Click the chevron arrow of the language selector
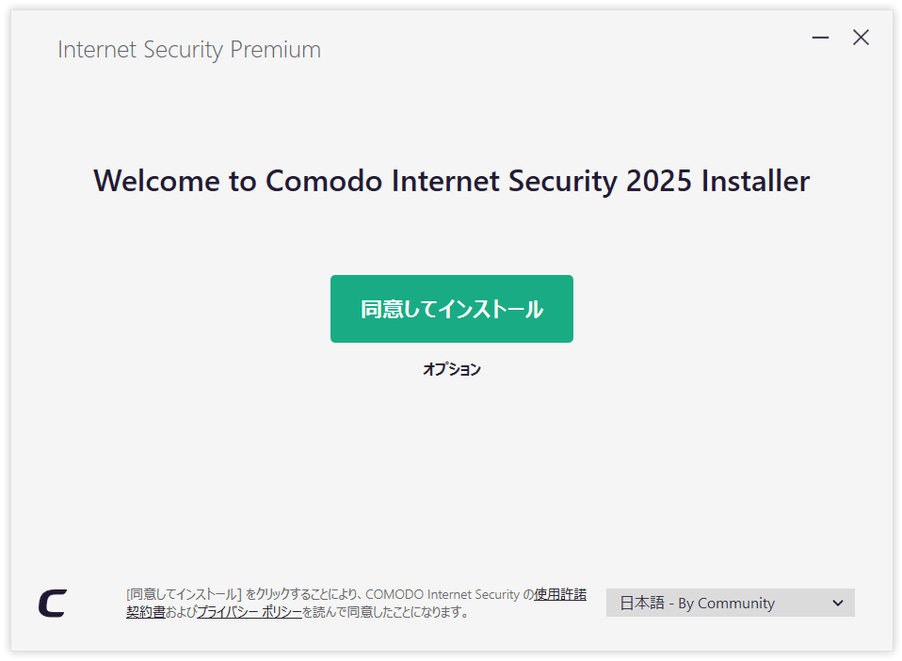Viewport: 902px width, 661px height. [838, 603]
